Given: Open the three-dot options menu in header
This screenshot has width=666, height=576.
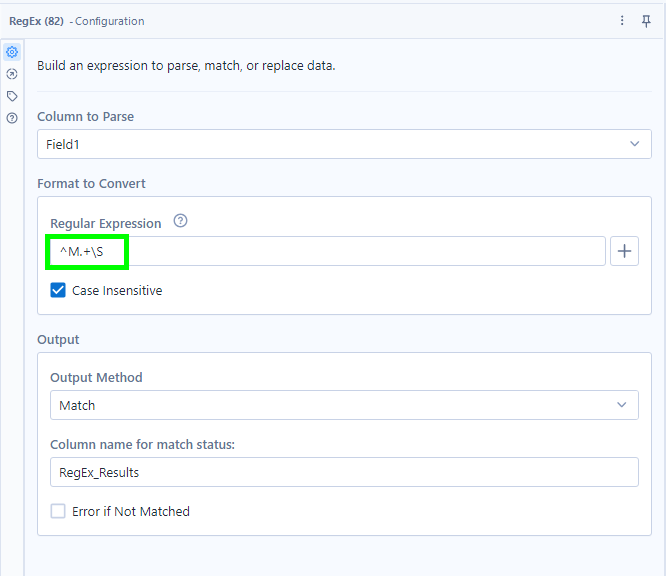Looking at the screenshot, I should (622, 21).
